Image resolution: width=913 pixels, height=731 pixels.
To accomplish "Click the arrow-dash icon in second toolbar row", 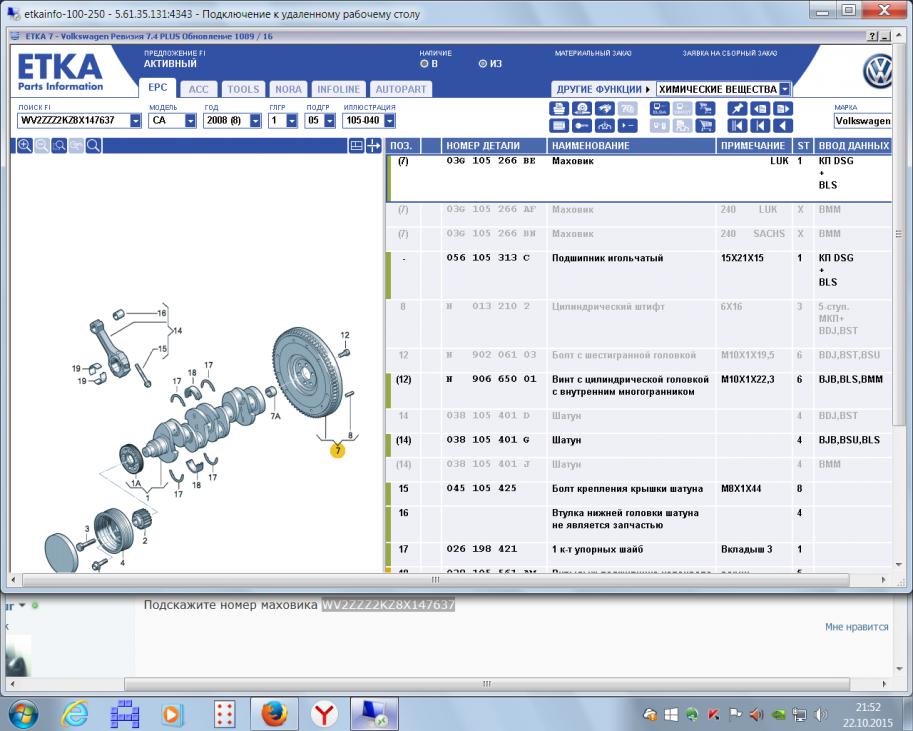I will click(x=628, y=125).
